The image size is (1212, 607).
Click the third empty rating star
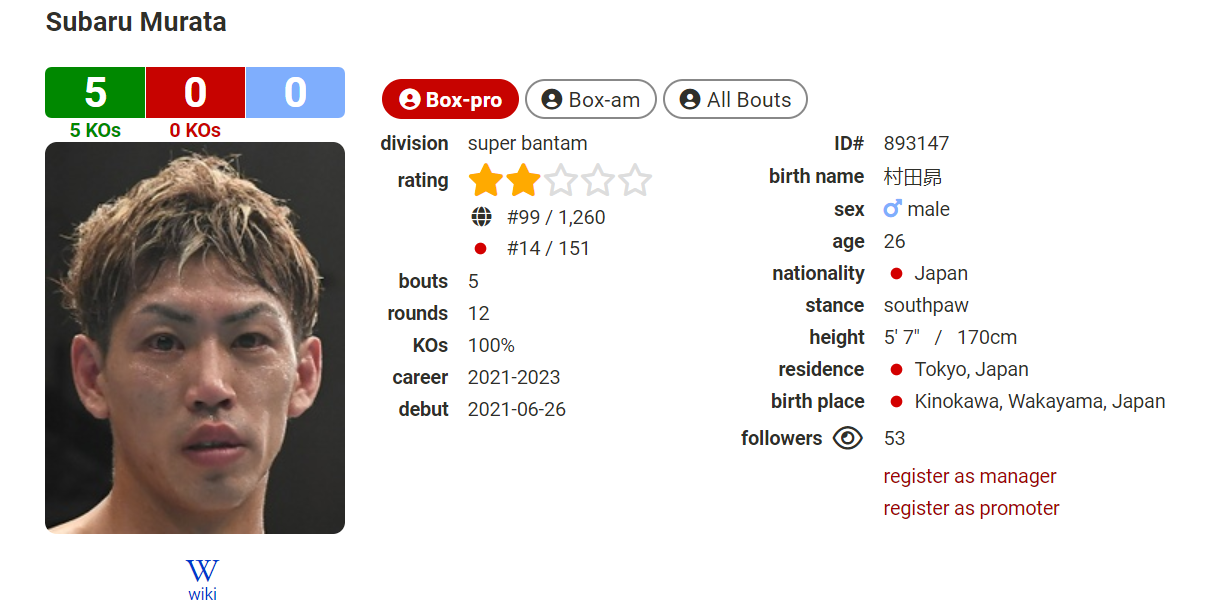[x=561, y=181]
